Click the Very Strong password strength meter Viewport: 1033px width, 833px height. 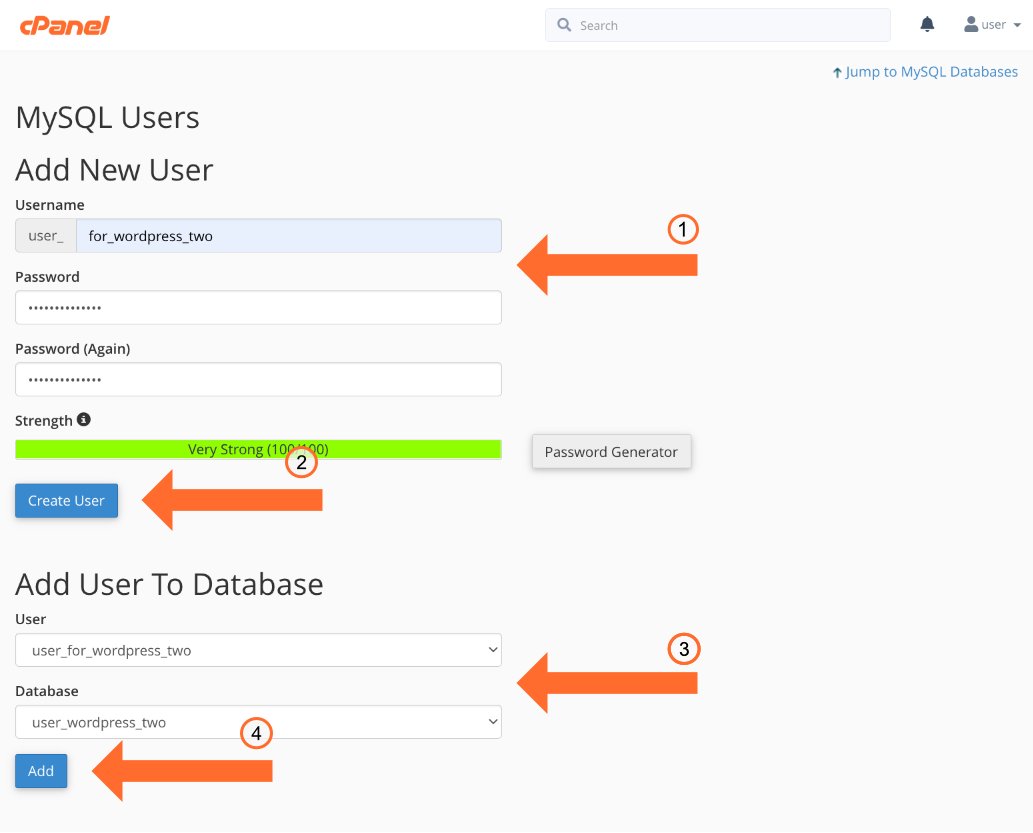tap(258, 449)
